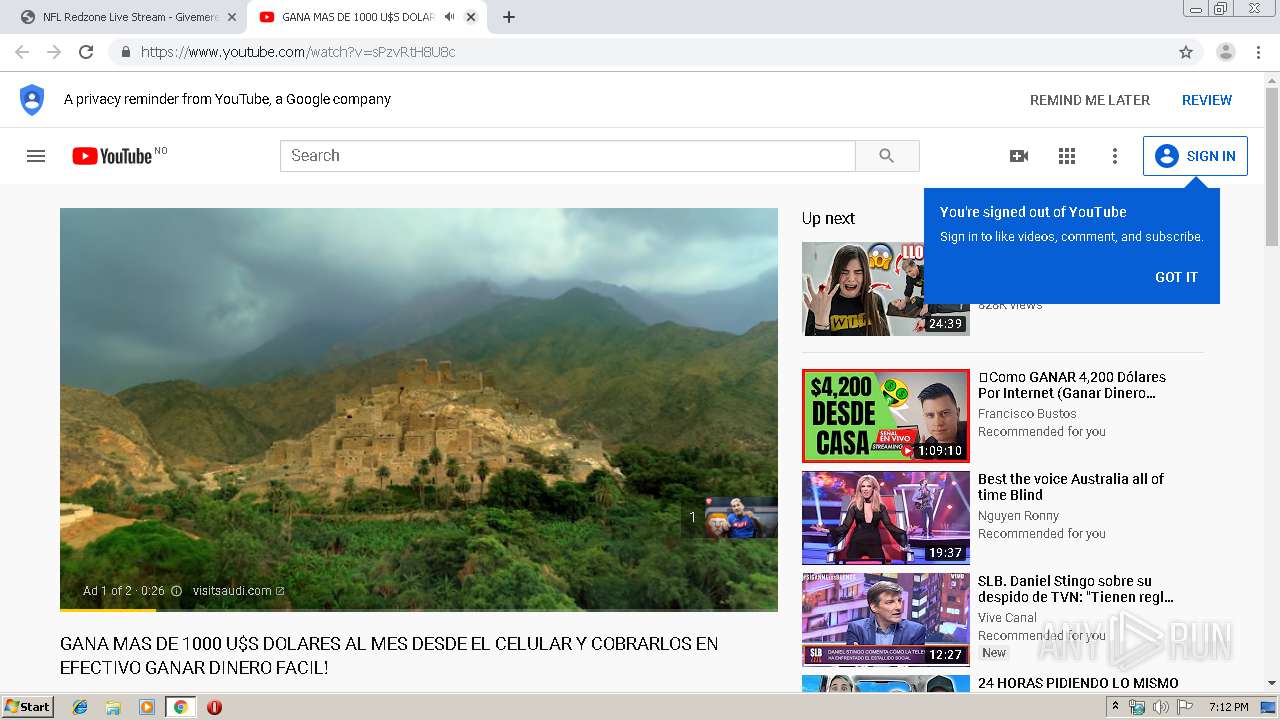Open the create video camera icon
This screenshot has width=1280, height=720.
pyautogui.click(x=1019, y=156)
